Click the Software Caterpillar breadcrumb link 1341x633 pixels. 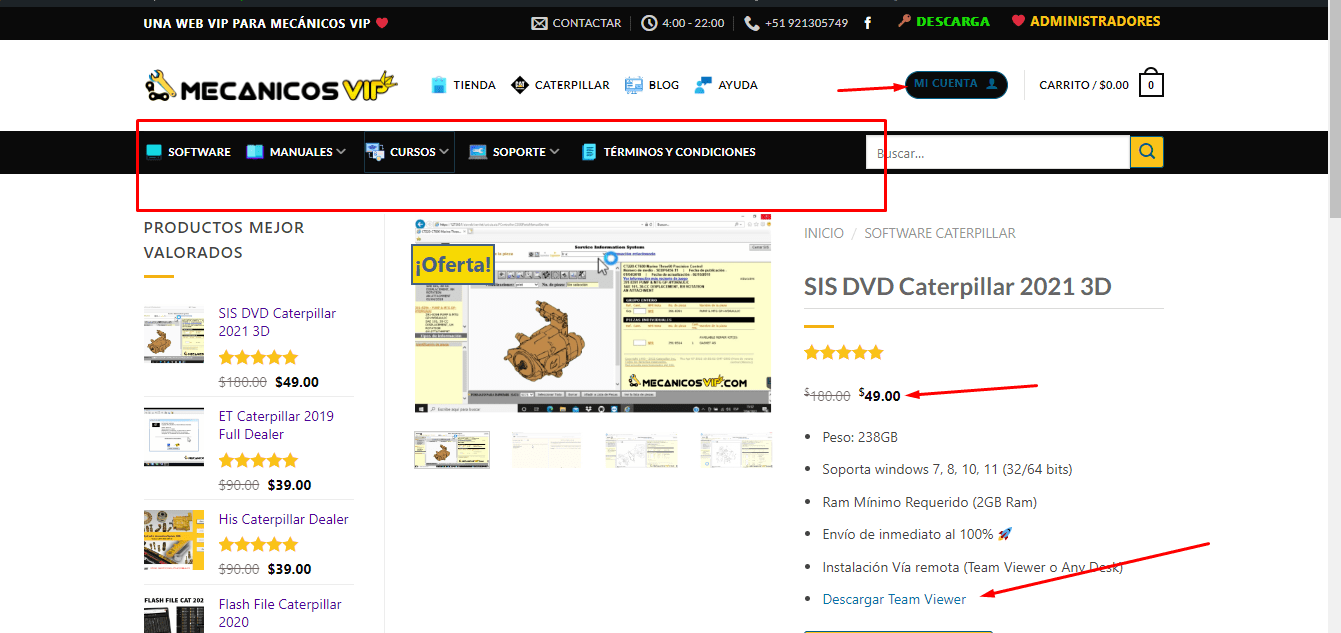[940, 233]
